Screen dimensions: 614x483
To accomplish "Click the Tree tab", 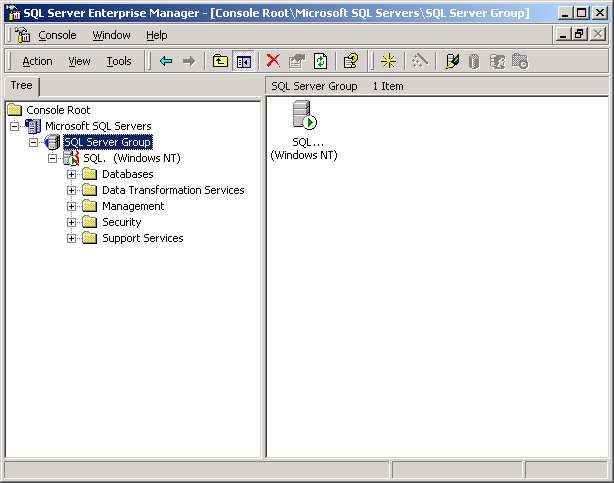I will tap(21, 86).
